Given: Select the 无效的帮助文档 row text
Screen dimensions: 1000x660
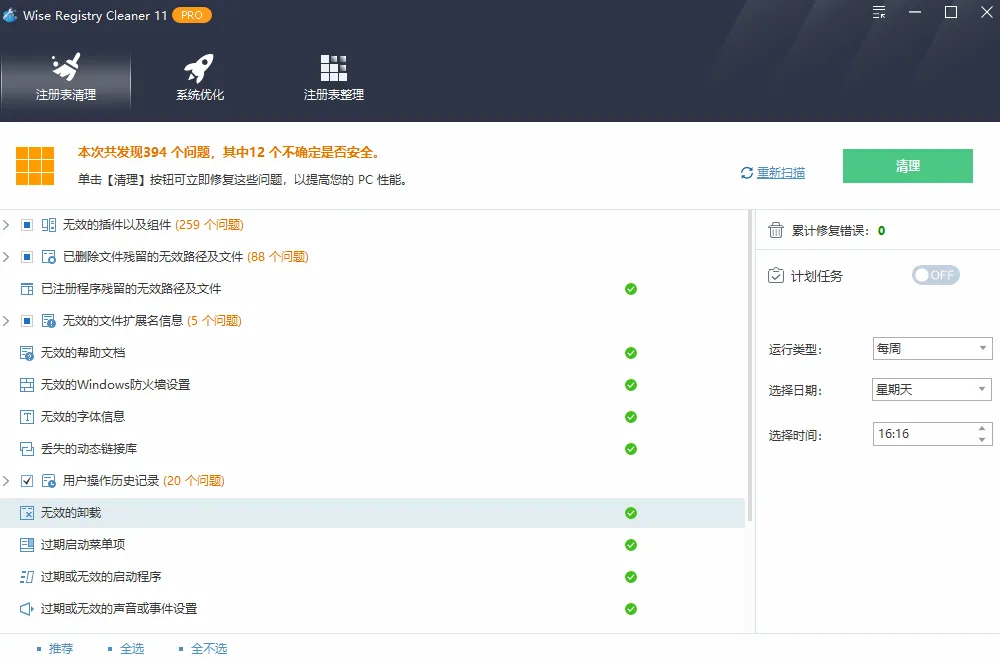Looking at the screenshot, I should coord(83,353).
